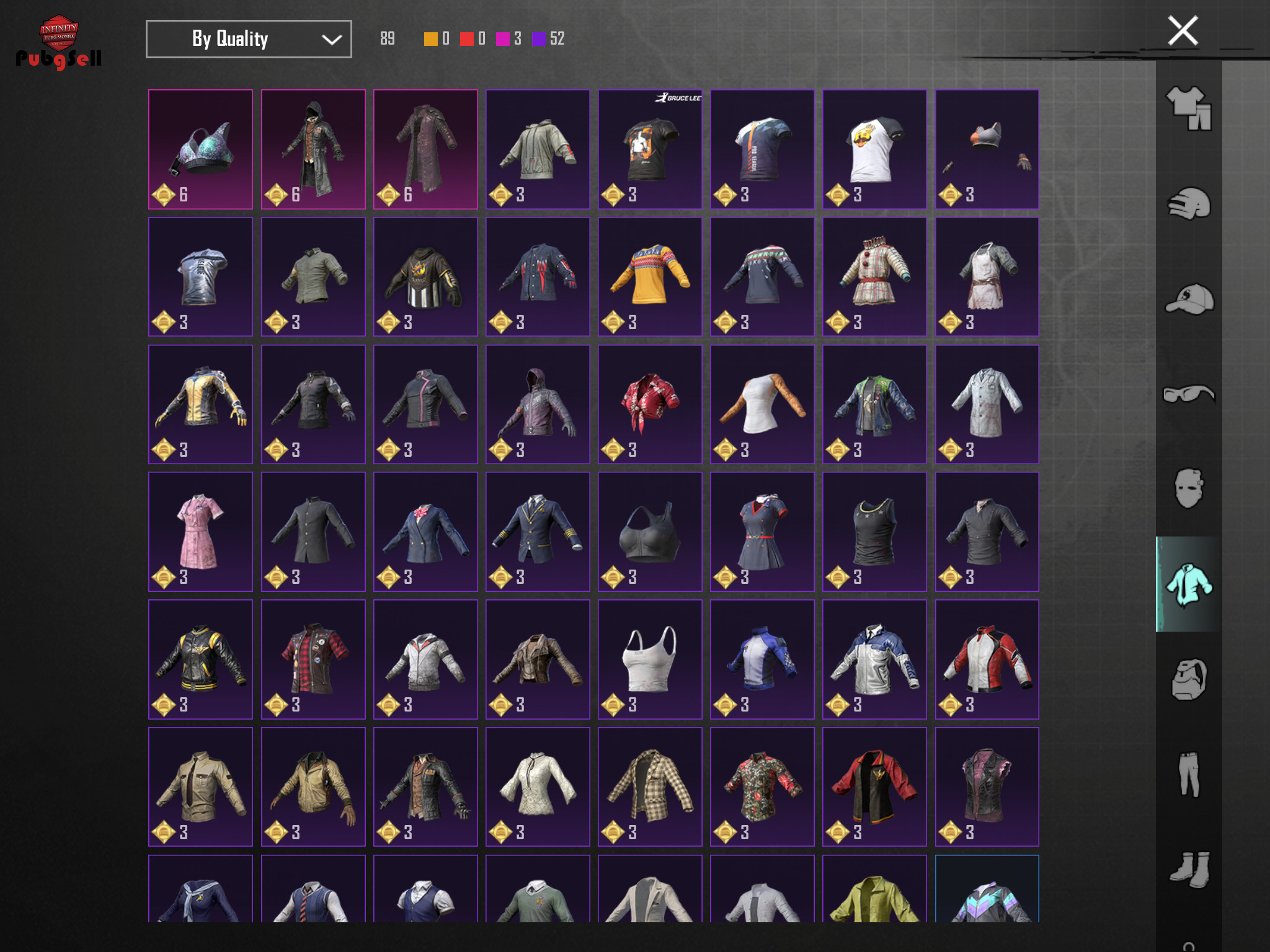Switch to the pants category
The height and width of the screenshot is (952, 1270).
[x=1189, y=775]
